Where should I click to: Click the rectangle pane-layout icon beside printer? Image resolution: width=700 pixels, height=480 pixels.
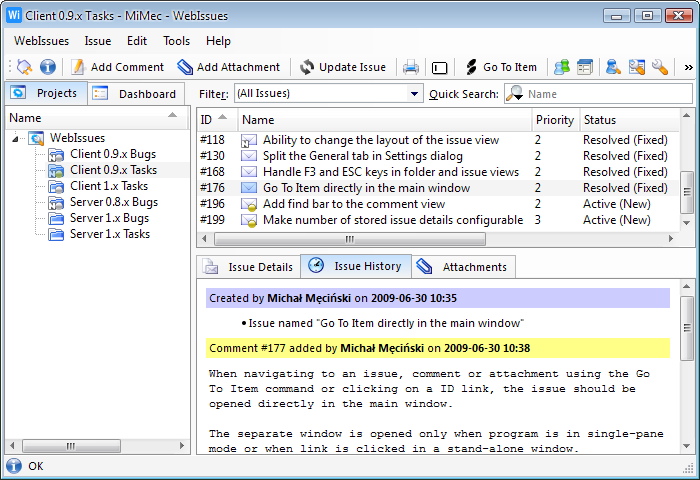pos(440,68)
